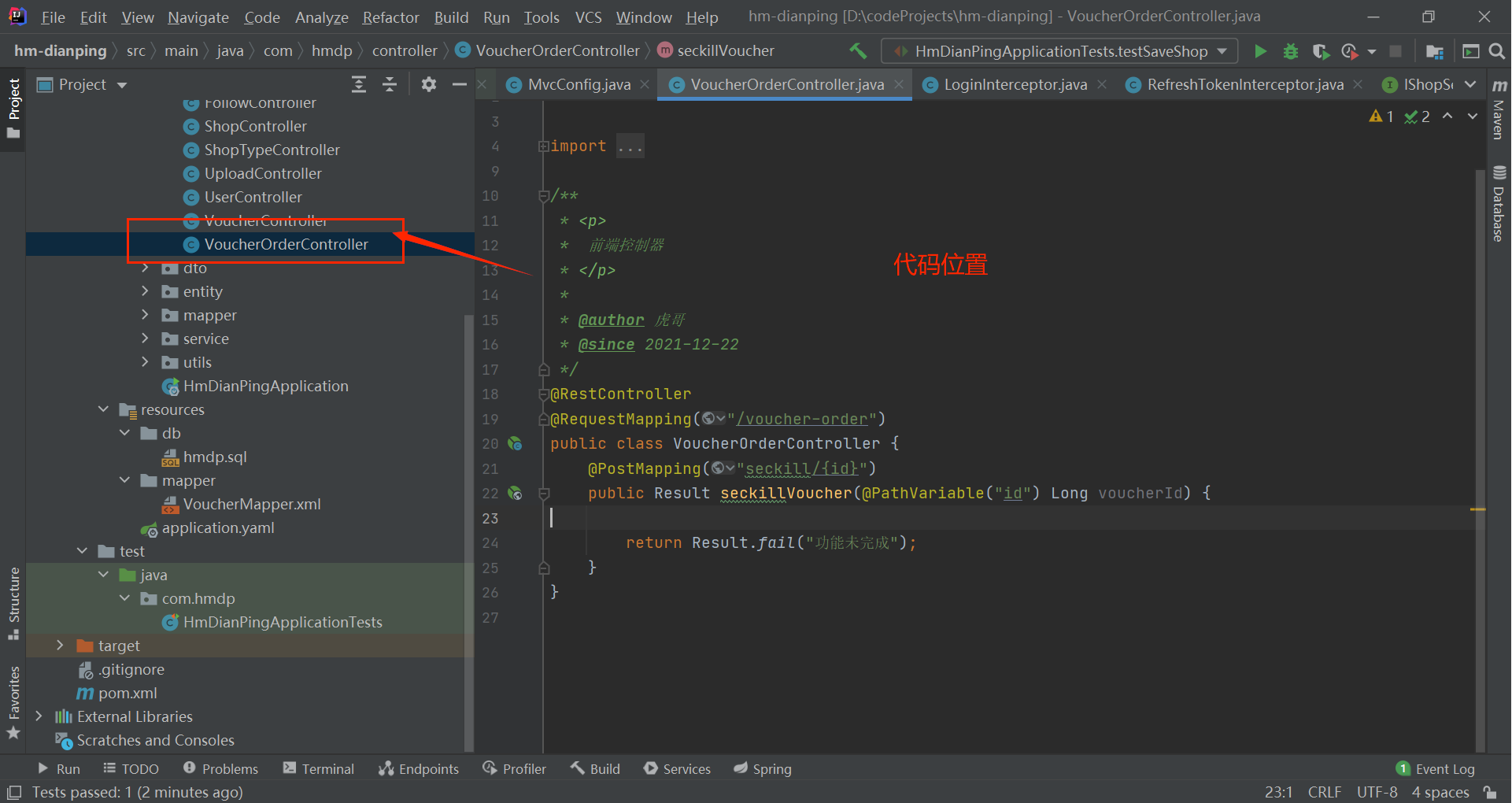Open the Event Log

tap(1436, 769)
